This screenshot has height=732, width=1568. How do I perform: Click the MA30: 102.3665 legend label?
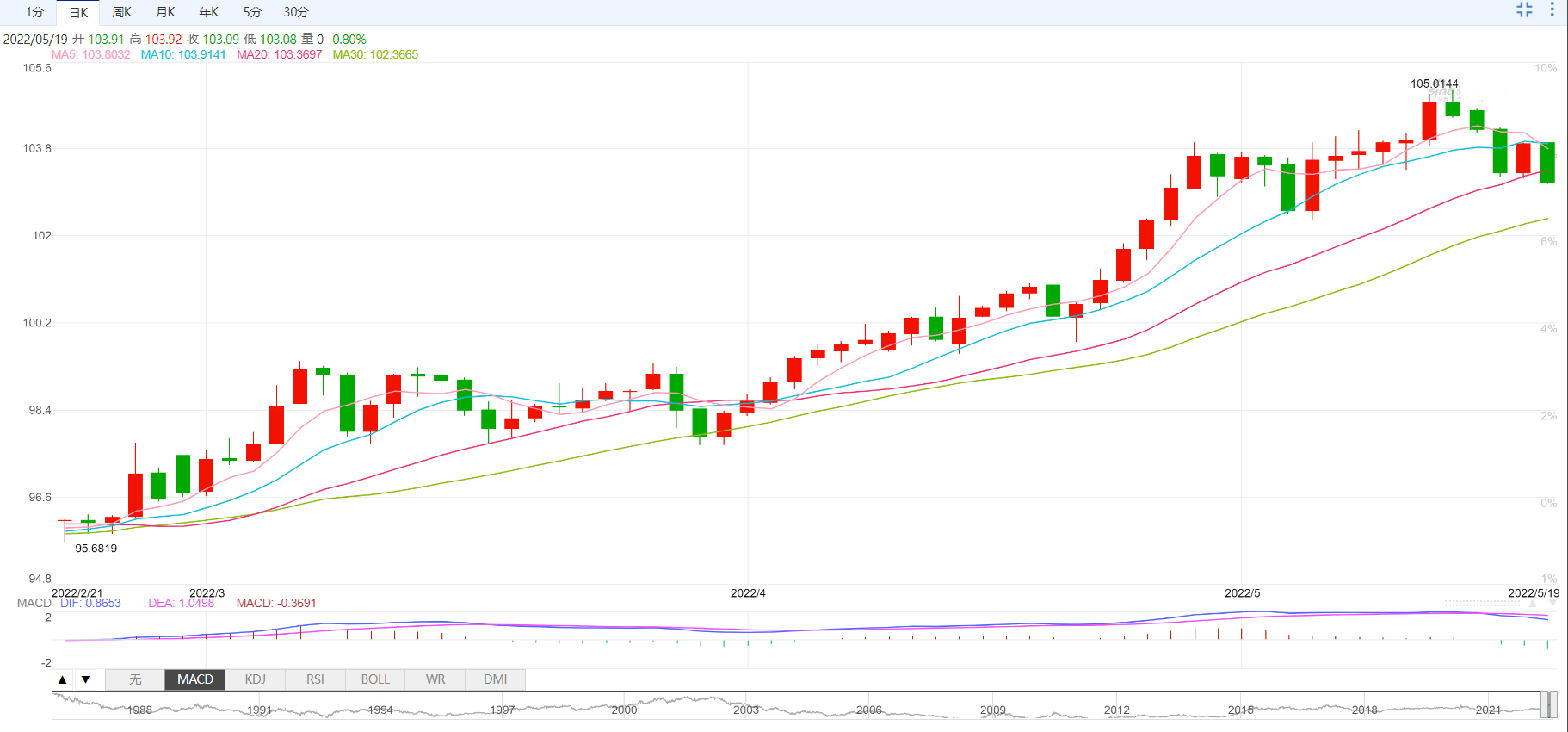[375, 54]
